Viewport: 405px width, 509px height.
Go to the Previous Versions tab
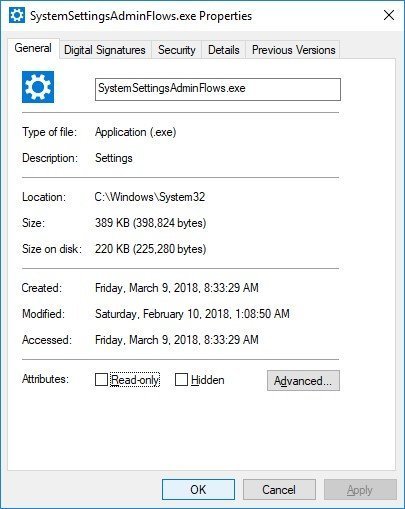[x=293, y=50]
